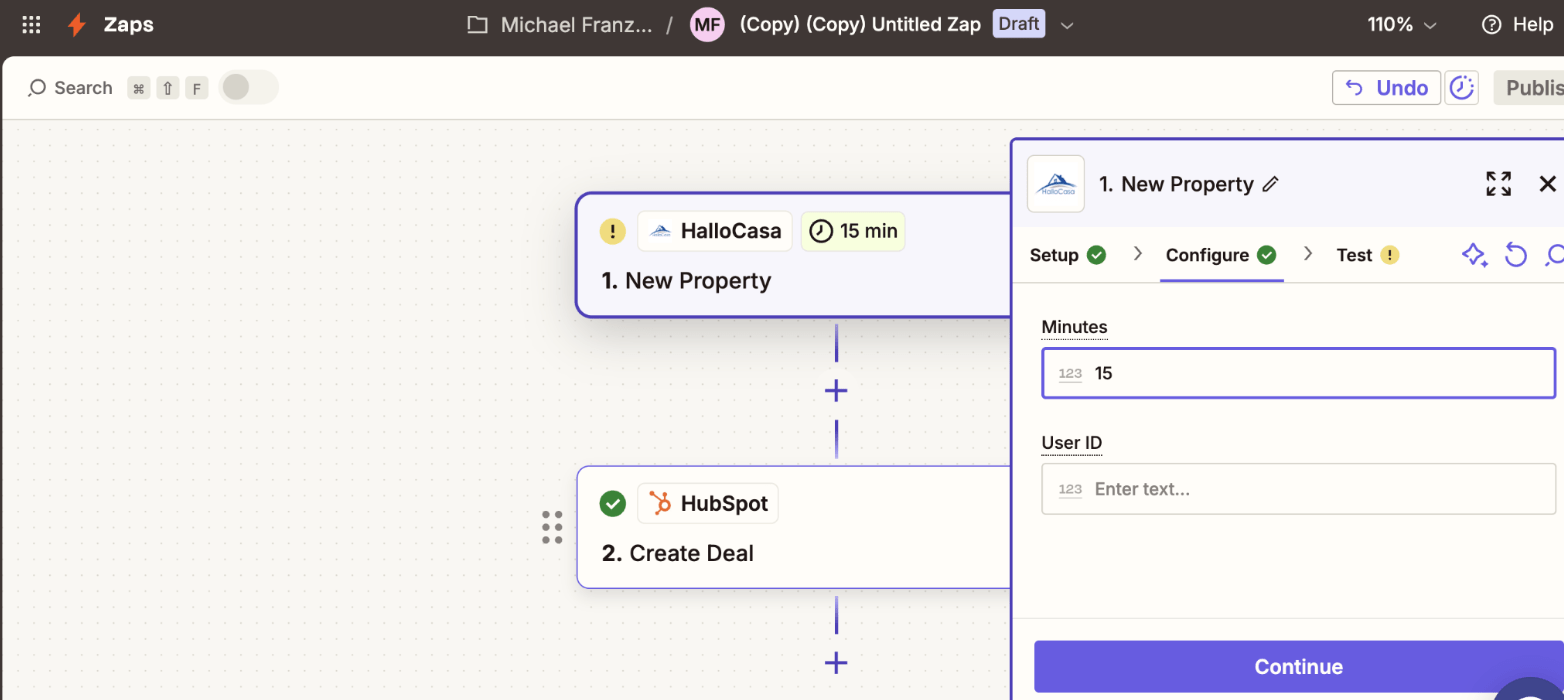Click the green check on Create Deal step
The height and width of the screenshot is (700, 1564).
(x=612, y=503)
